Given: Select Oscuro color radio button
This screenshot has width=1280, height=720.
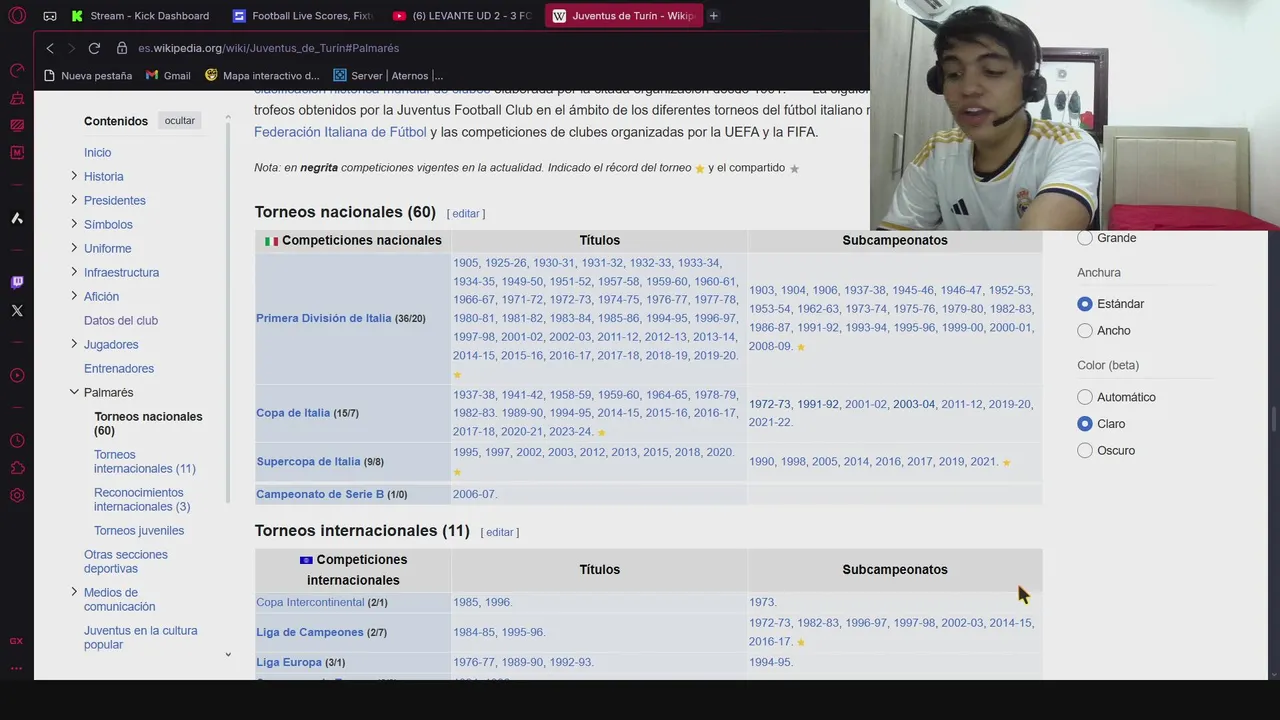Looking at the screenshot, I should click(1085, 451).
